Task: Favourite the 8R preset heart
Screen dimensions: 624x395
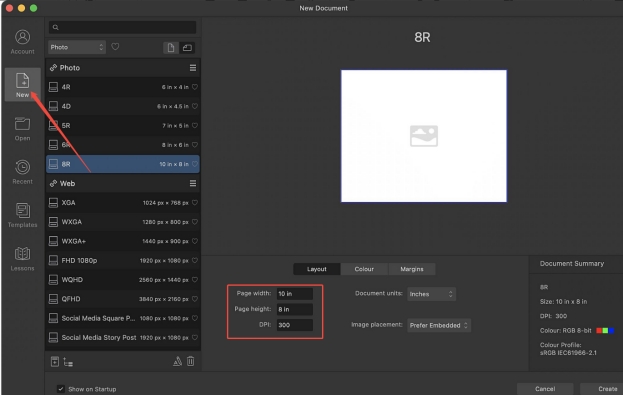Action: (195, 164)
